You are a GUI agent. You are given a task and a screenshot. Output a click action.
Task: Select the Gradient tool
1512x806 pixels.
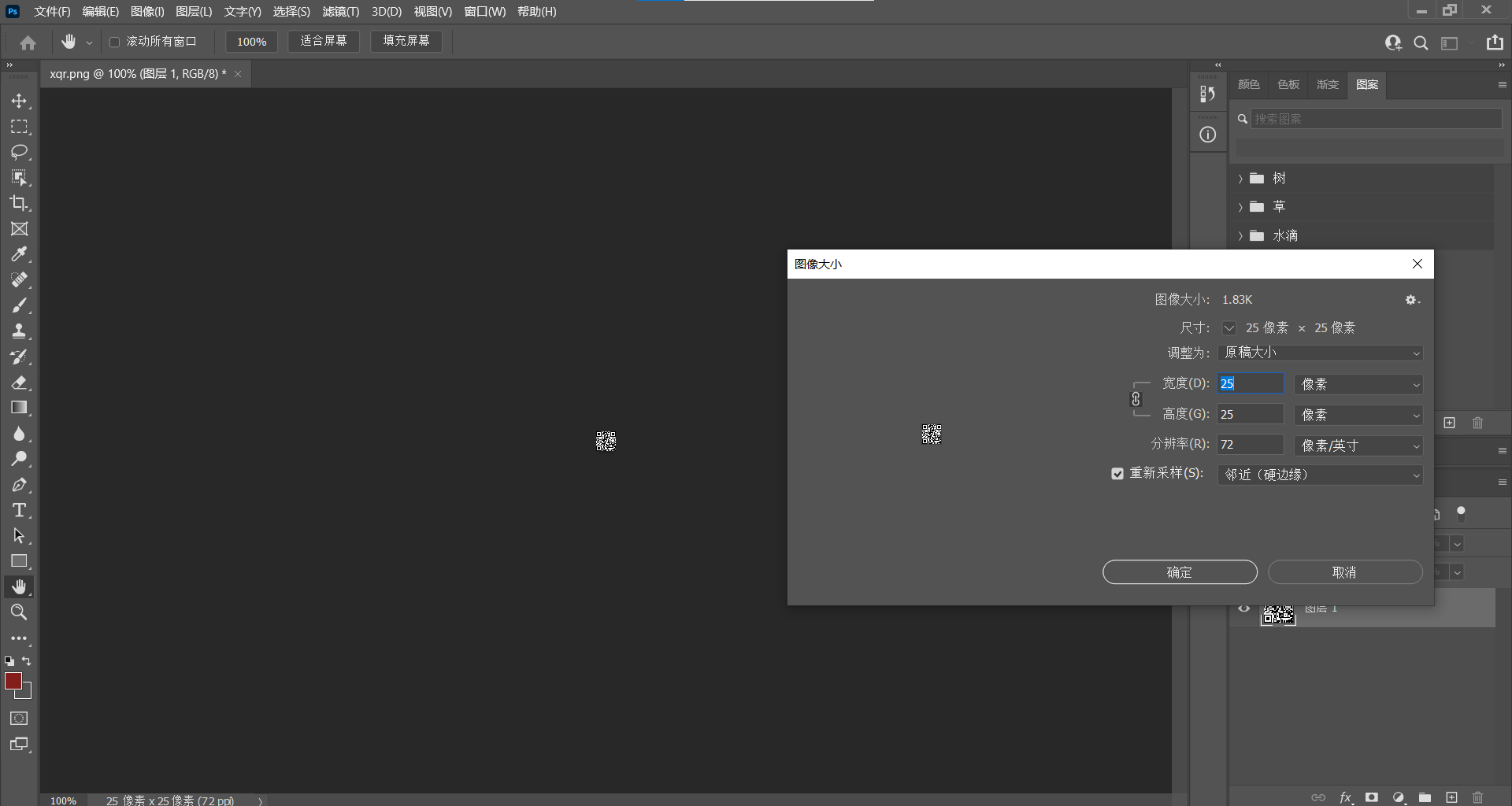coord(19,408)
